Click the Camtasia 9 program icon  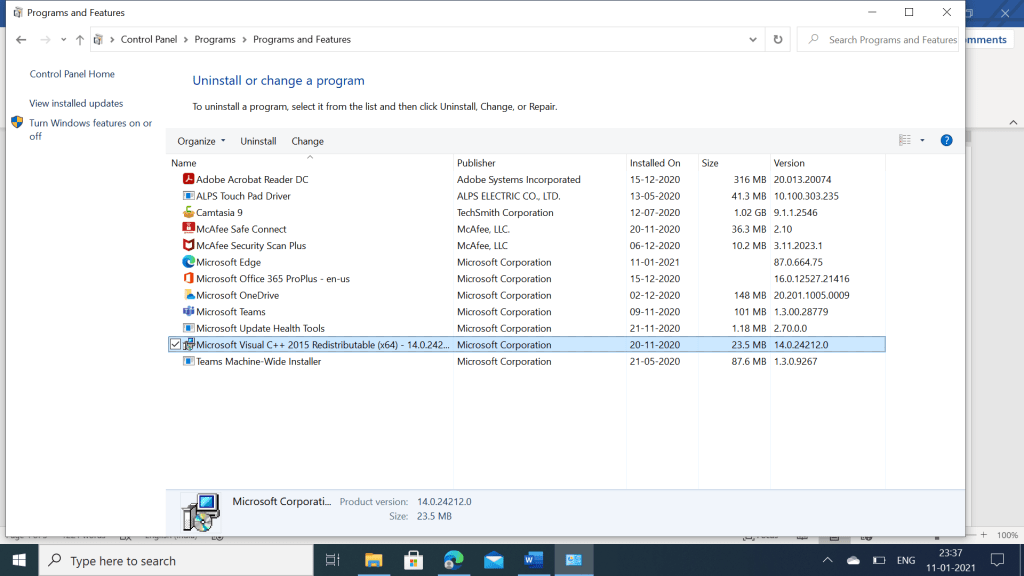(188, 212)
